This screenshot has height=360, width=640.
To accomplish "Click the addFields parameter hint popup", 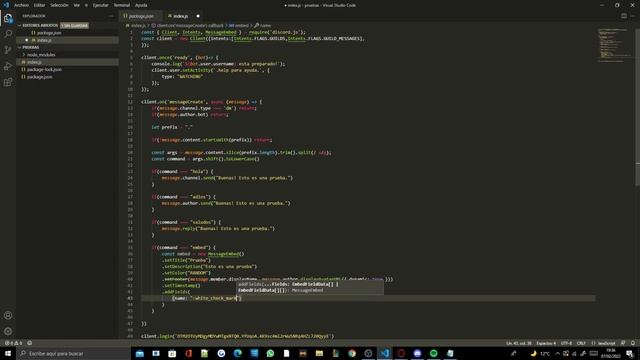I will [x=310, y=287].
